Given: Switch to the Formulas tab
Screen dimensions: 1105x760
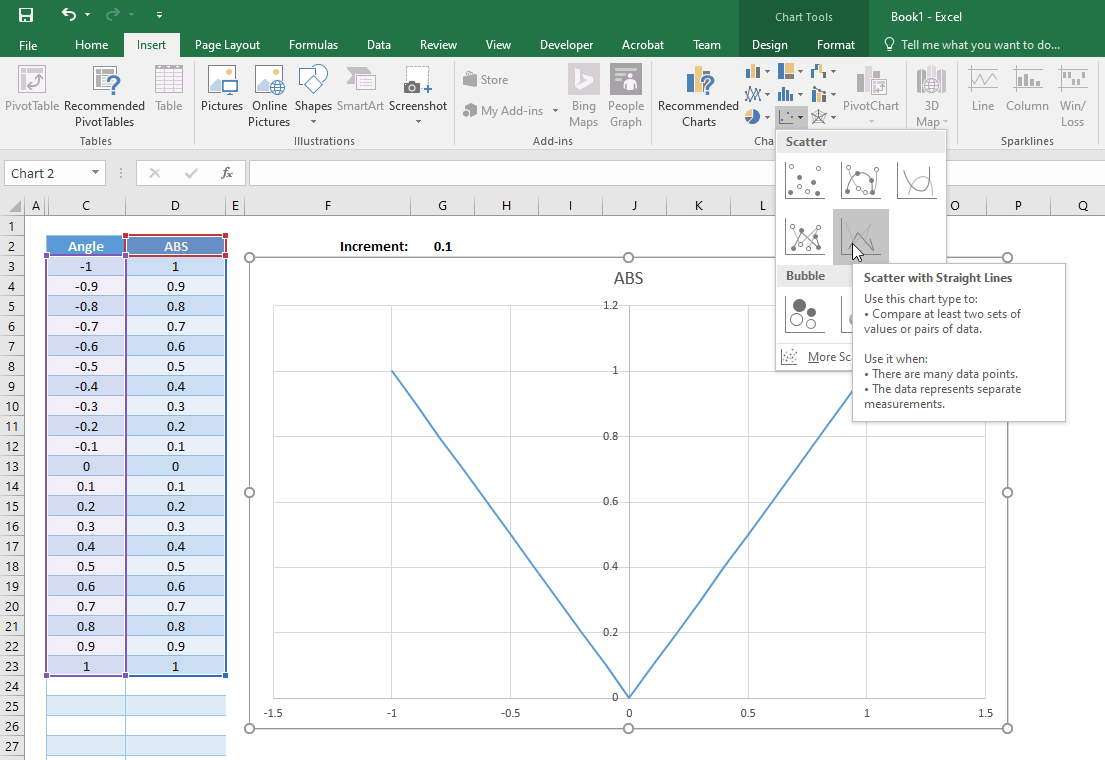Looking at the screenshot, I should (313, 44).
